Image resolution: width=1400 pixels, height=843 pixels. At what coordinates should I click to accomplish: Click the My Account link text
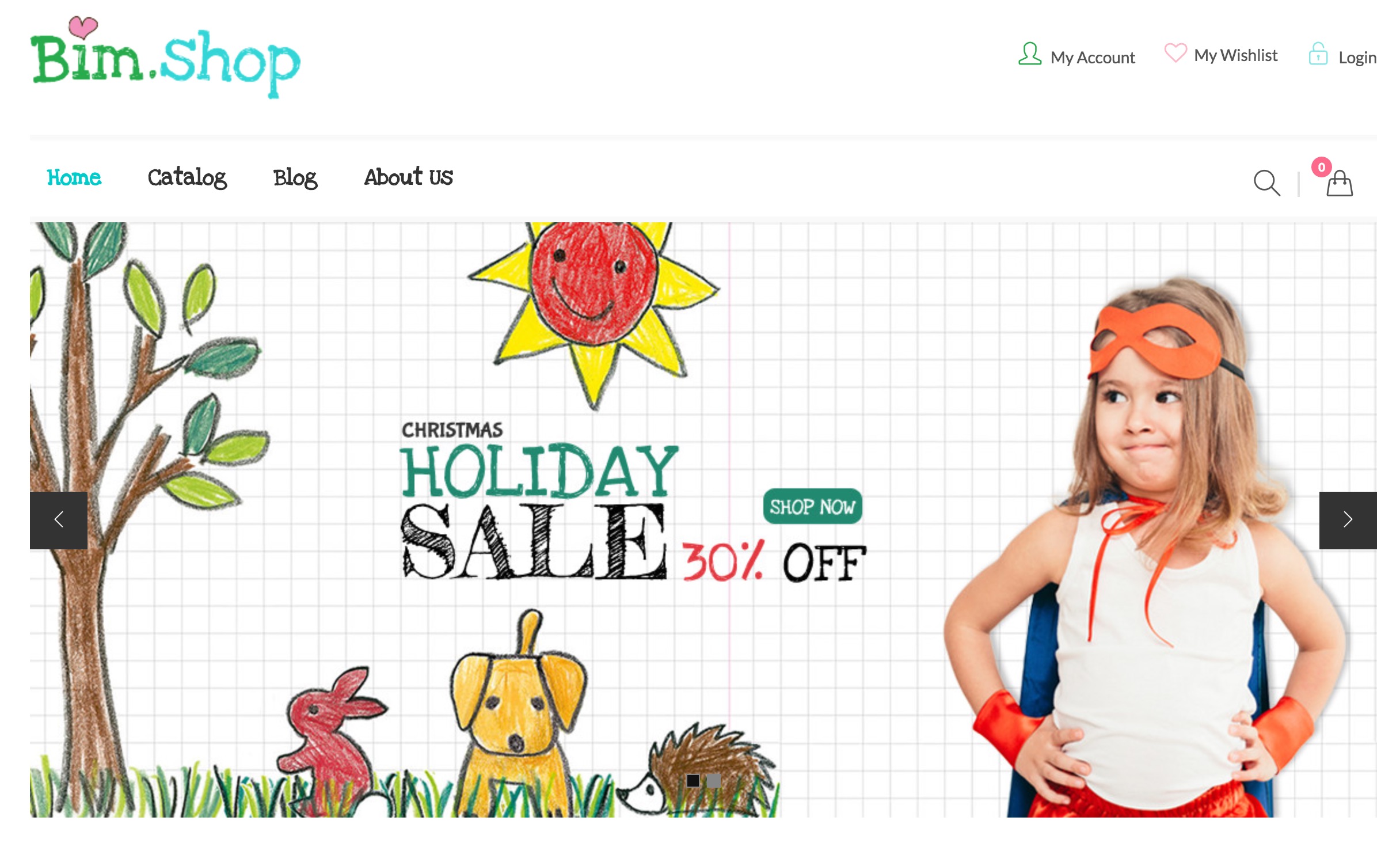pyautogui.click(x=1093, y=58)
